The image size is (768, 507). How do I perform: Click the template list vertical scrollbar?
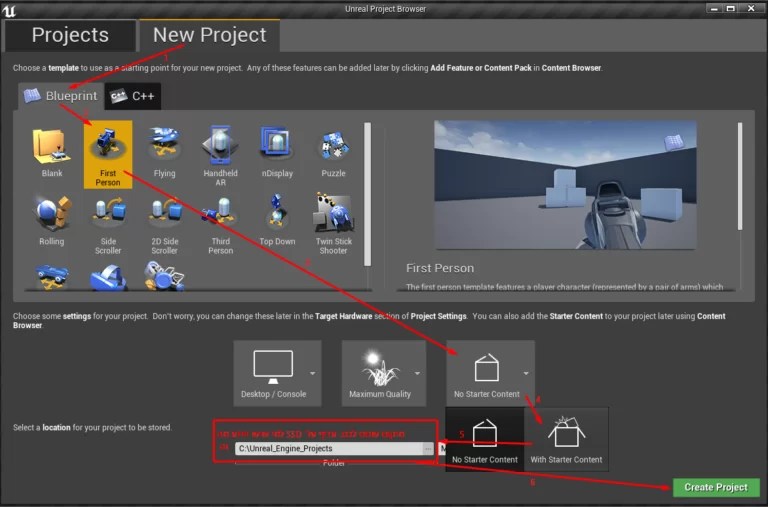pos(367,194)
